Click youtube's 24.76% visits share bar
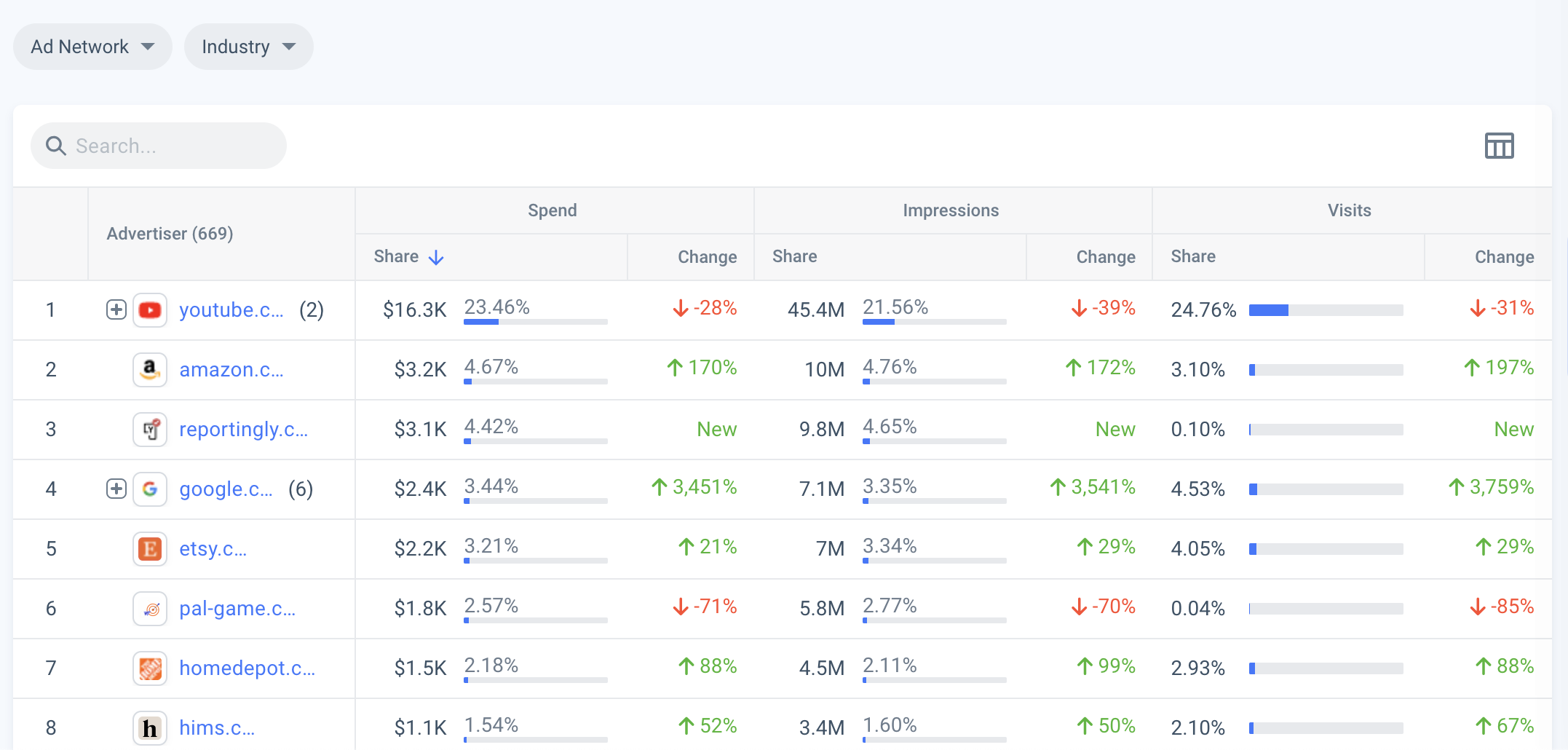Viewport: 1568px width, 750px height. click(x=1326, y=310)
